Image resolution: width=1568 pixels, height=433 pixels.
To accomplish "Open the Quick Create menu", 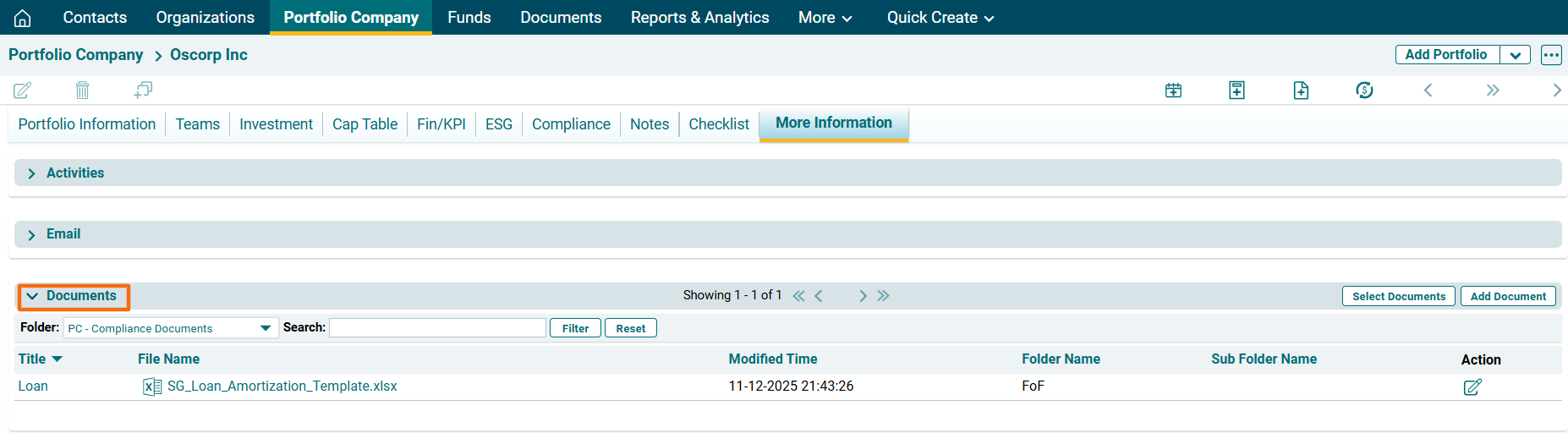I will tap(940, 18).
